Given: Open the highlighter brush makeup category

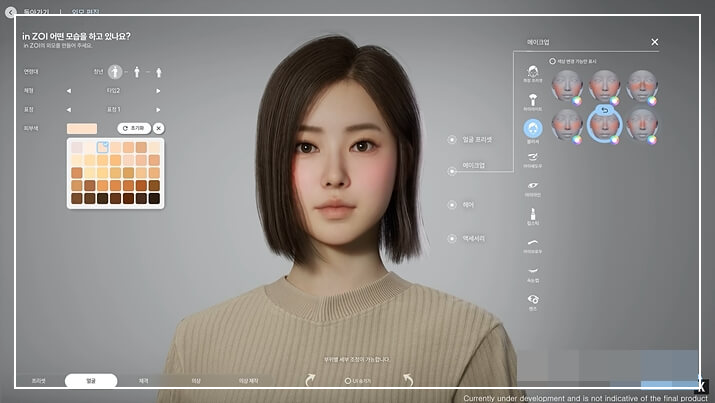Looking at the screenshot, I should (x=533, y=102).
